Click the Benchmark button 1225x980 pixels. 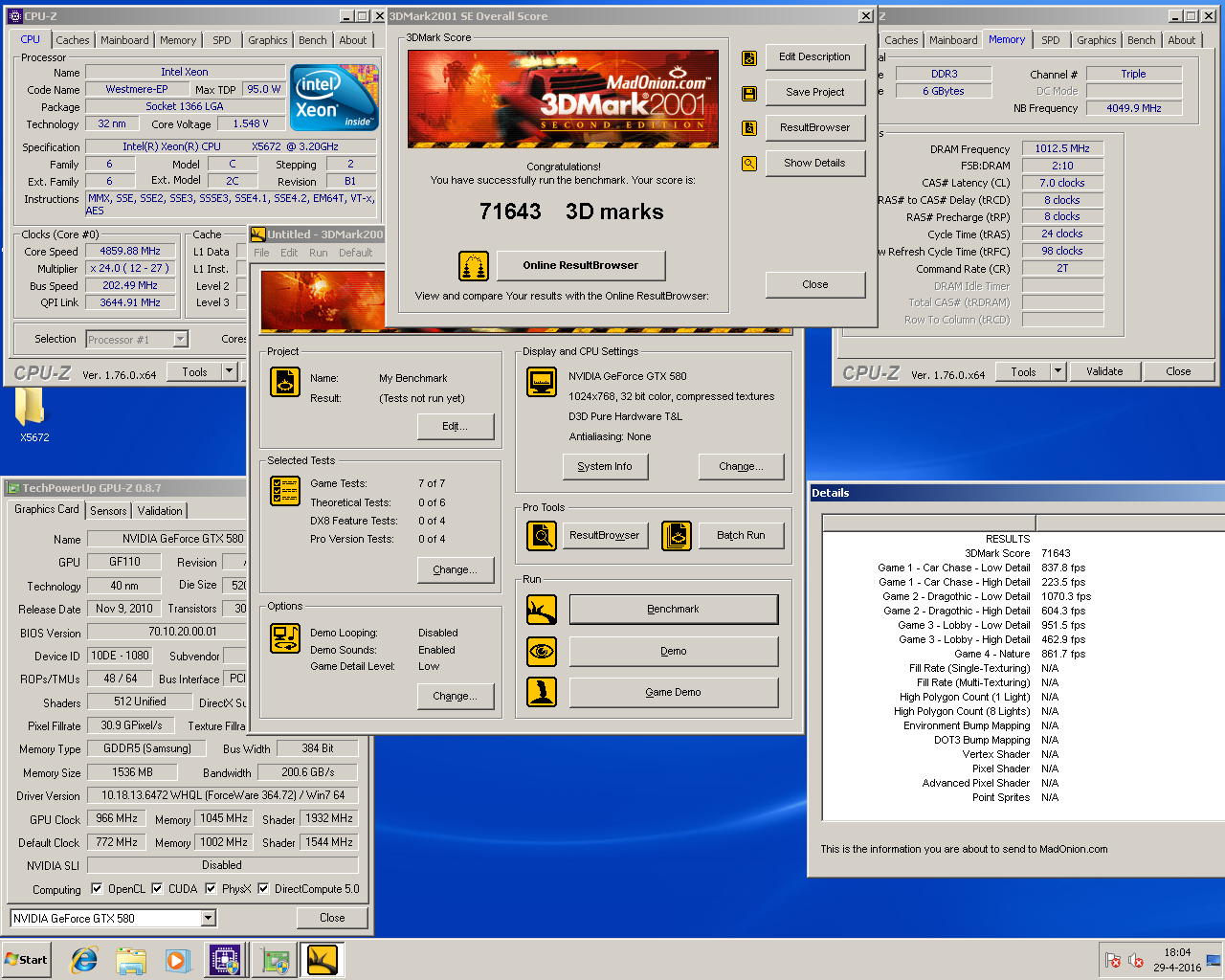(x=674, y=610)
